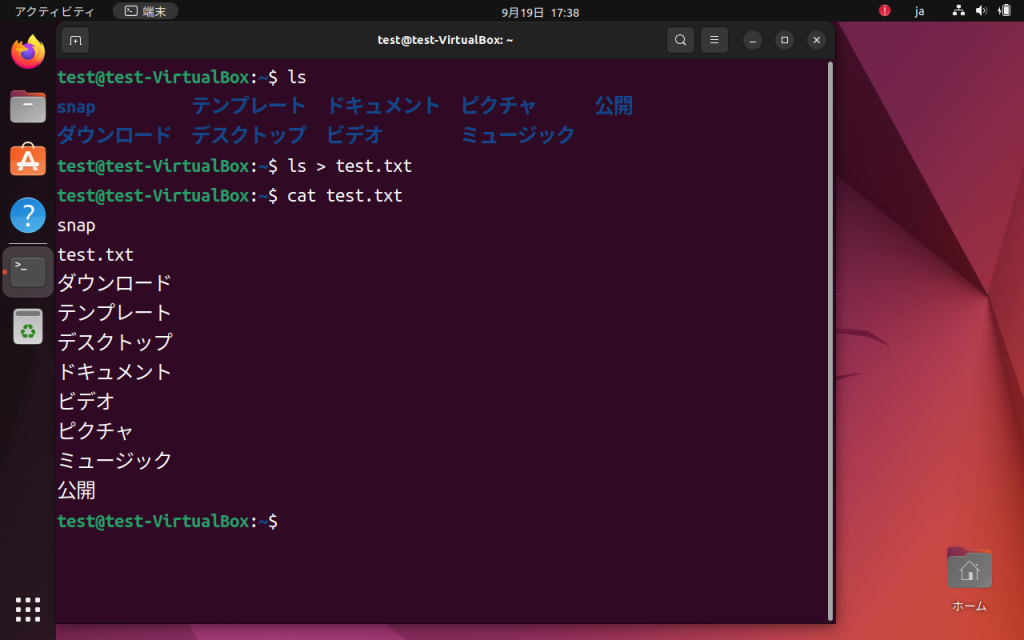This screenshot has width=1024, height=640.
Task: Click the battery status icon
Action: coord(1005,10)
